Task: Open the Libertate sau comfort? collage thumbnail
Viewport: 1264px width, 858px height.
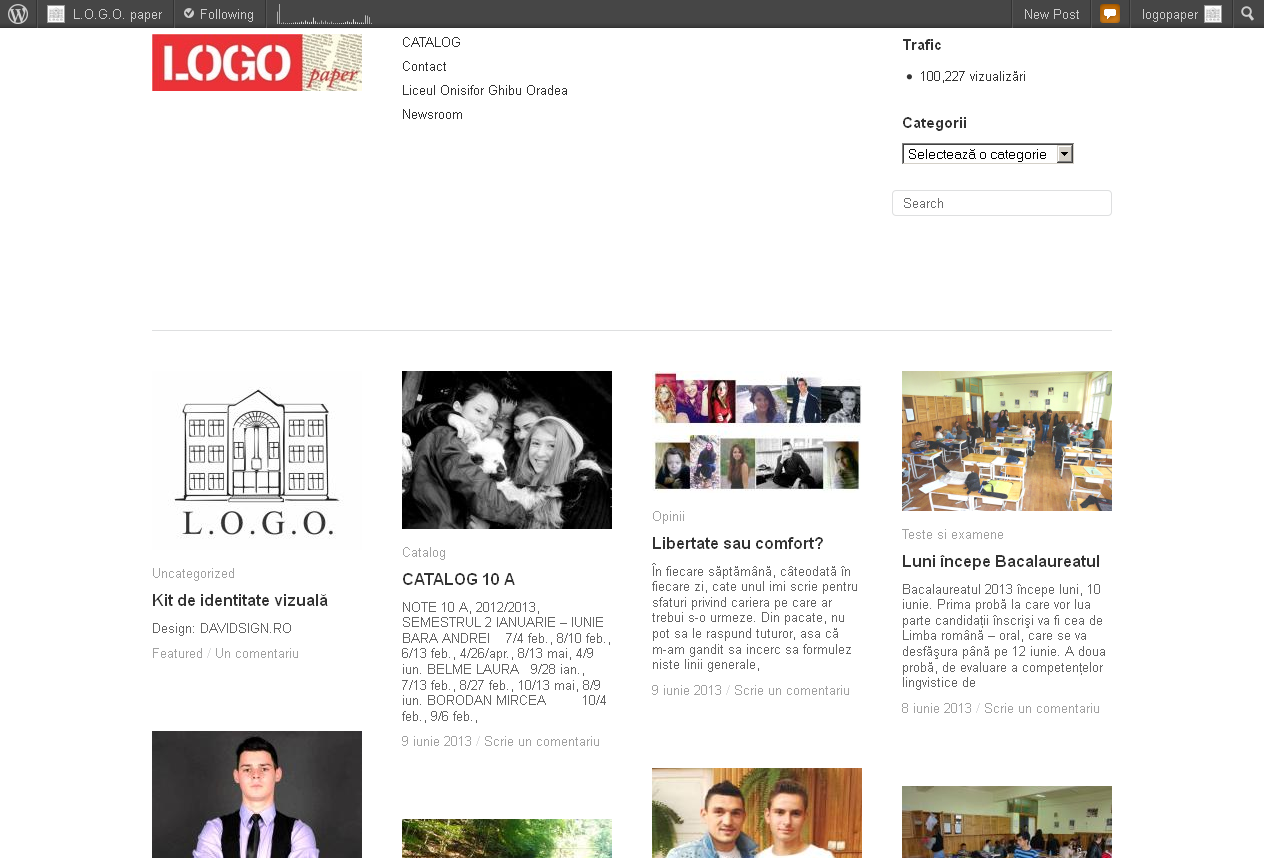Action: click(x=757, y=431)
